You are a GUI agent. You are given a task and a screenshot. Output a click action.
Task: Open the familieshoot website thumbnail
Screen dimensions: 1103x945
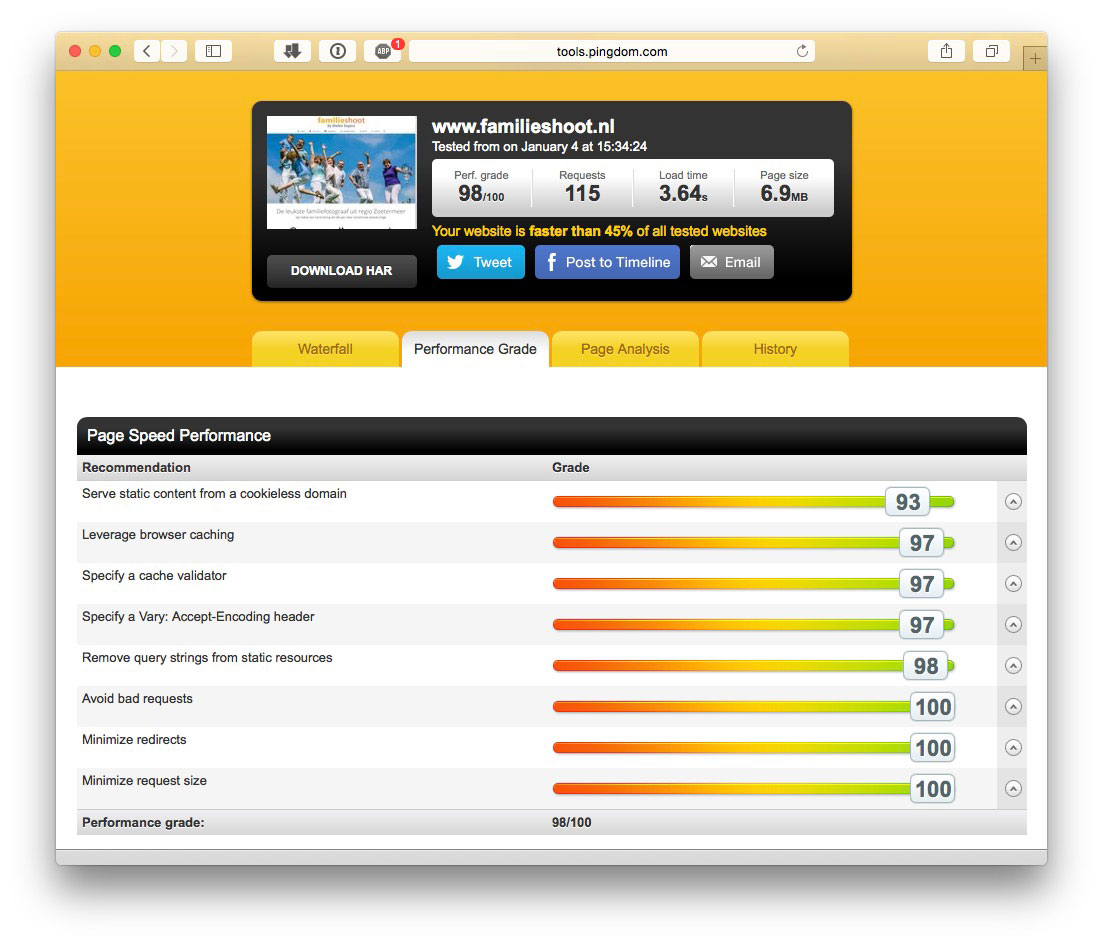click(341, 172)
